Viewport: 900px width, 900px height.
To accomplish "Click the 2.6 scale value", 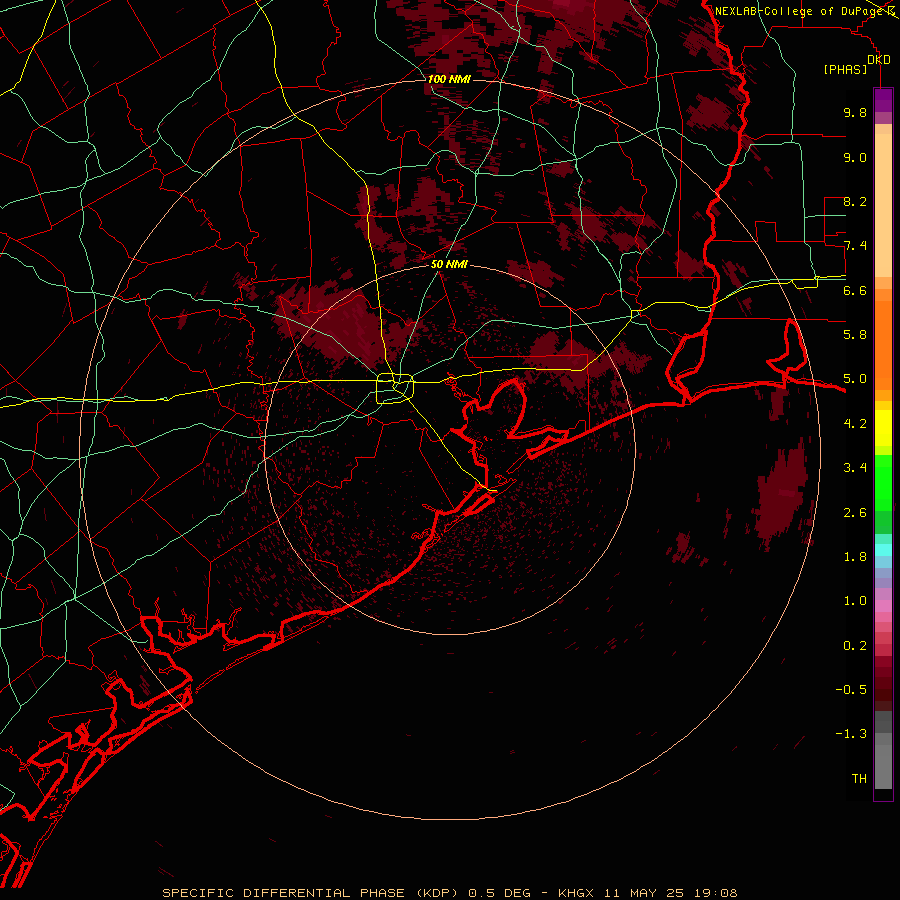I will [x=855, y=513].
